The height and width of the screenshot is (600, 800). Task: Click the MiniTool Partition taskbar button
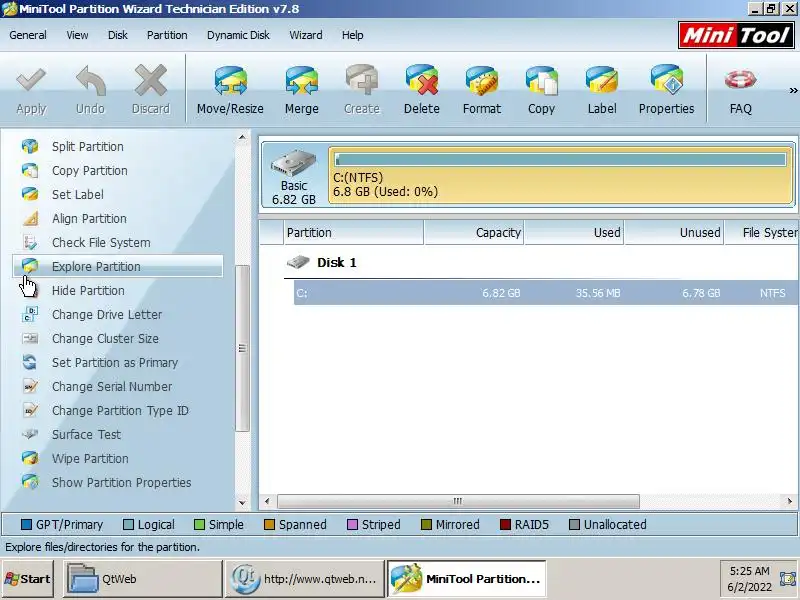[466, 579]
